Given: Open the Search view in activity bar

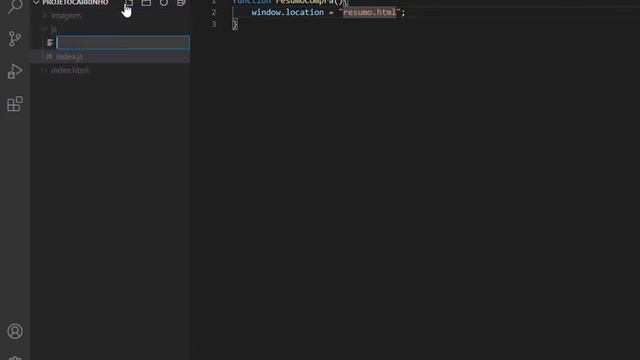Looking at the screenshot, I should pos(15,6).
